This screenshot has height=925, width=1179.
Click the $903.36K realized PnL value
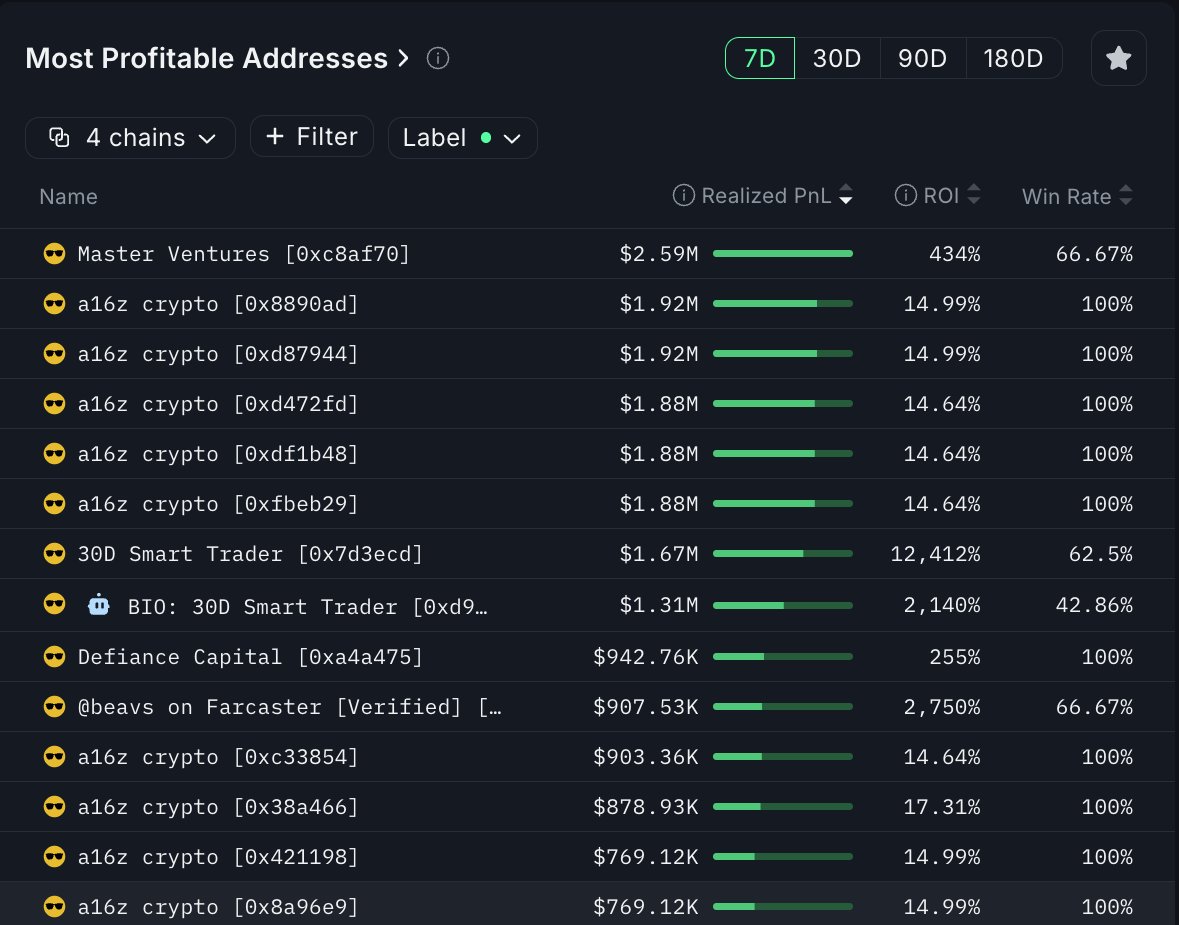(x=646, y=757)
